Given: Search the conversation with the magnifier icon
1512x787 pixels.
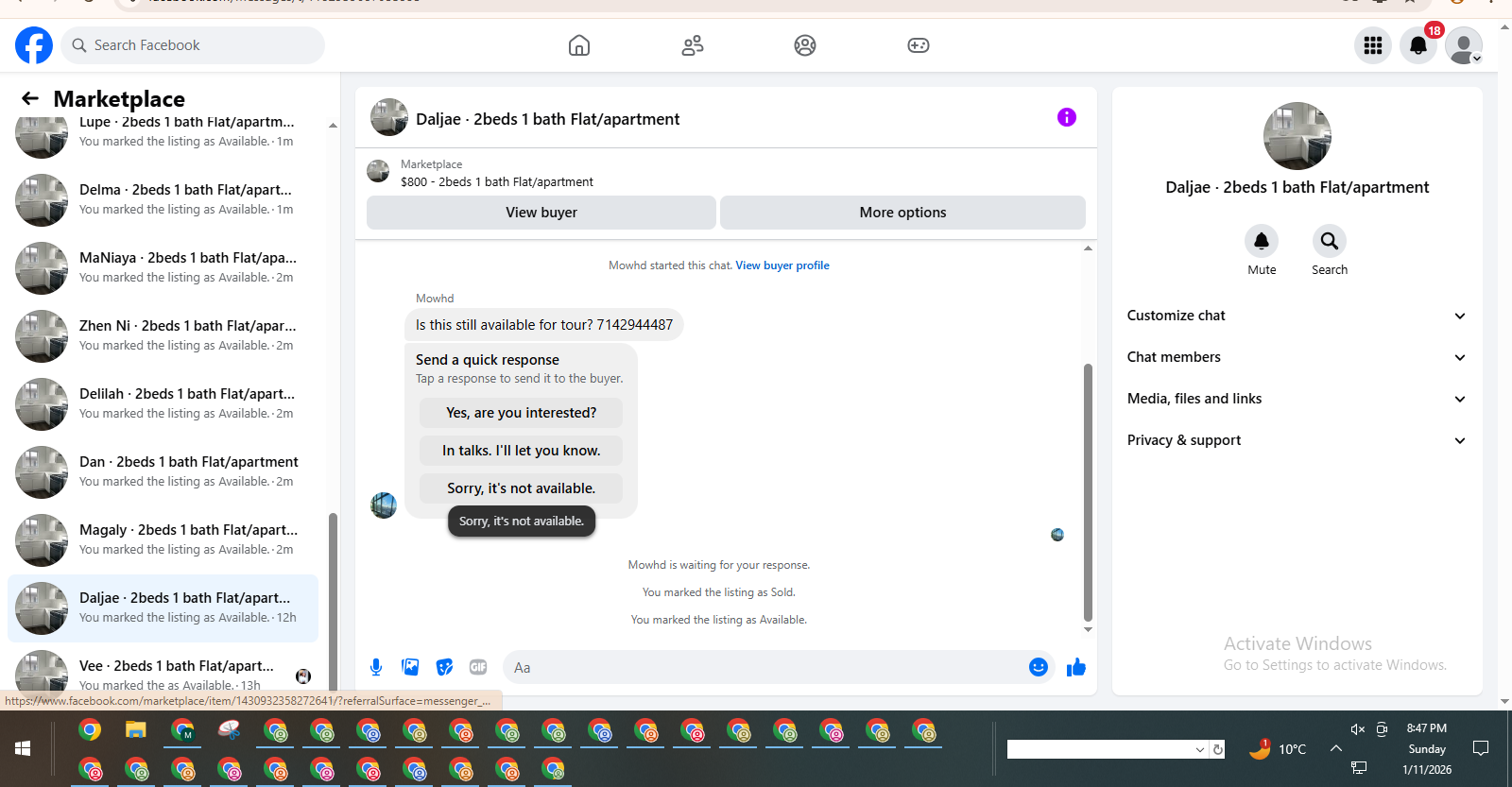Looking at the screenshot, I should pos(1330,241).
